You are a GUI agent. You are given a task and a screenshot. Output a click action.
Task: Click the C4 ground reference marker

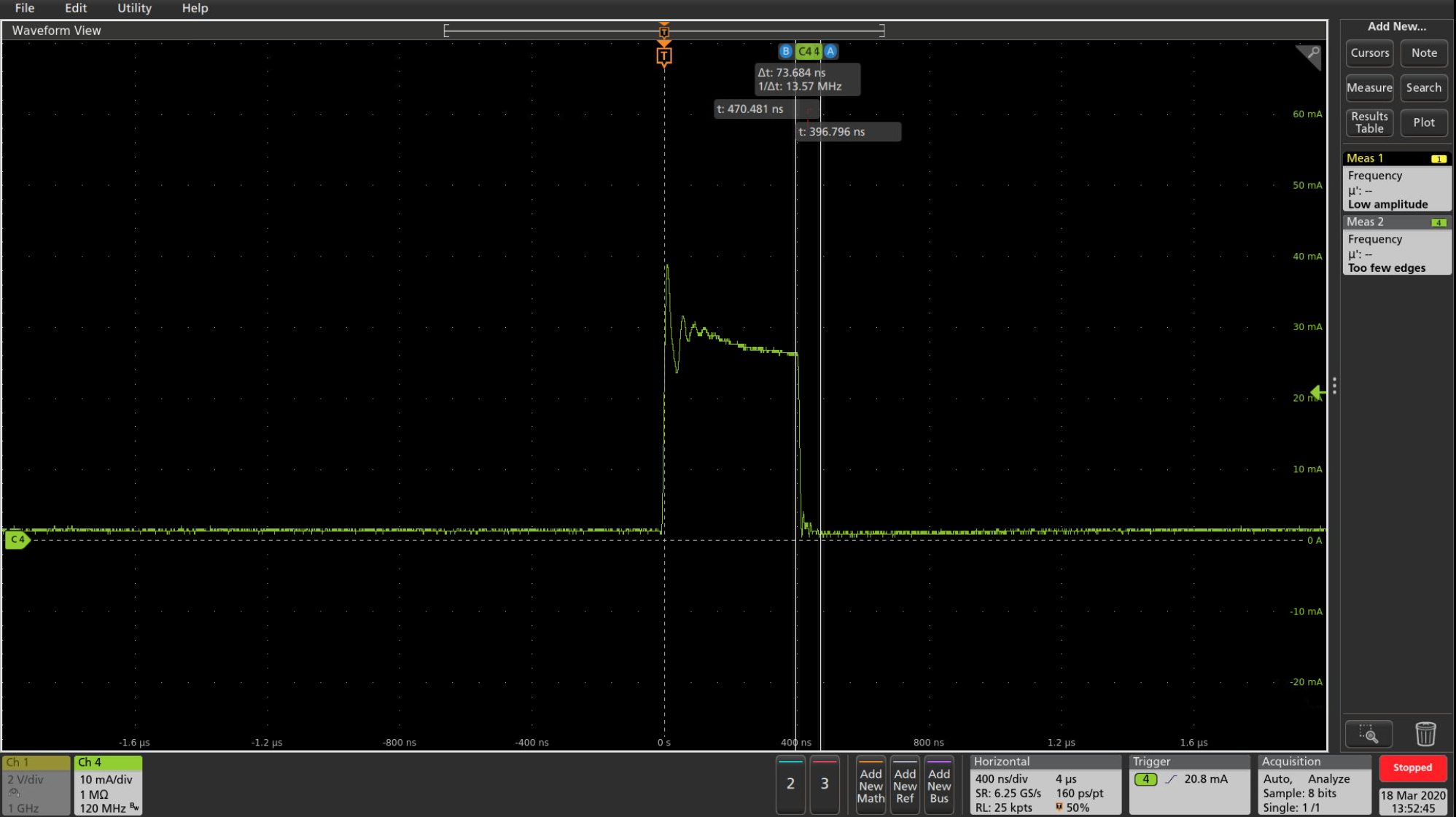pos(17,539)
